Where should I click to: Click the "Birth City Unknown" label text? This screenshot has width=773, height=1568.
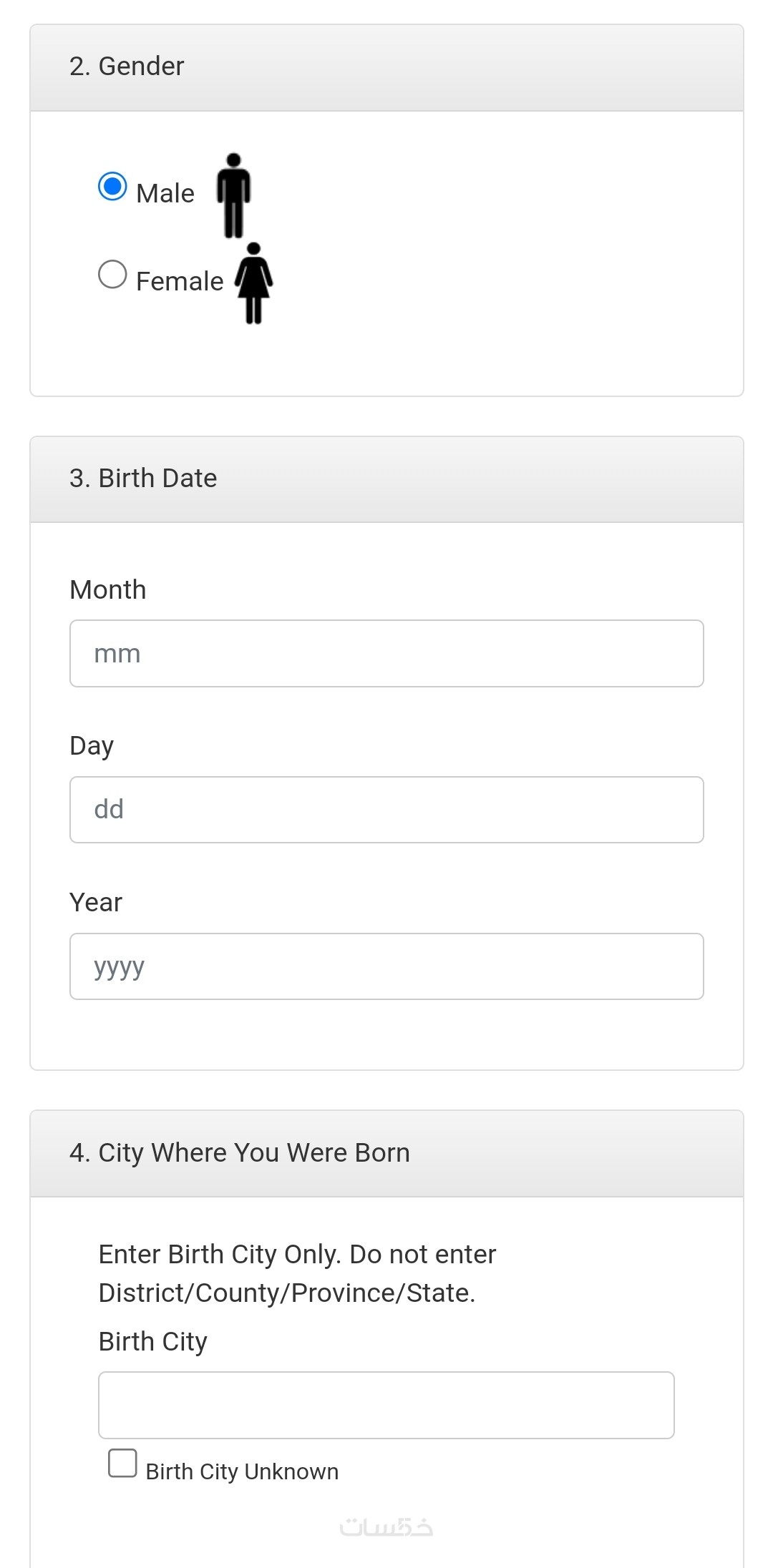[242, 1471]
